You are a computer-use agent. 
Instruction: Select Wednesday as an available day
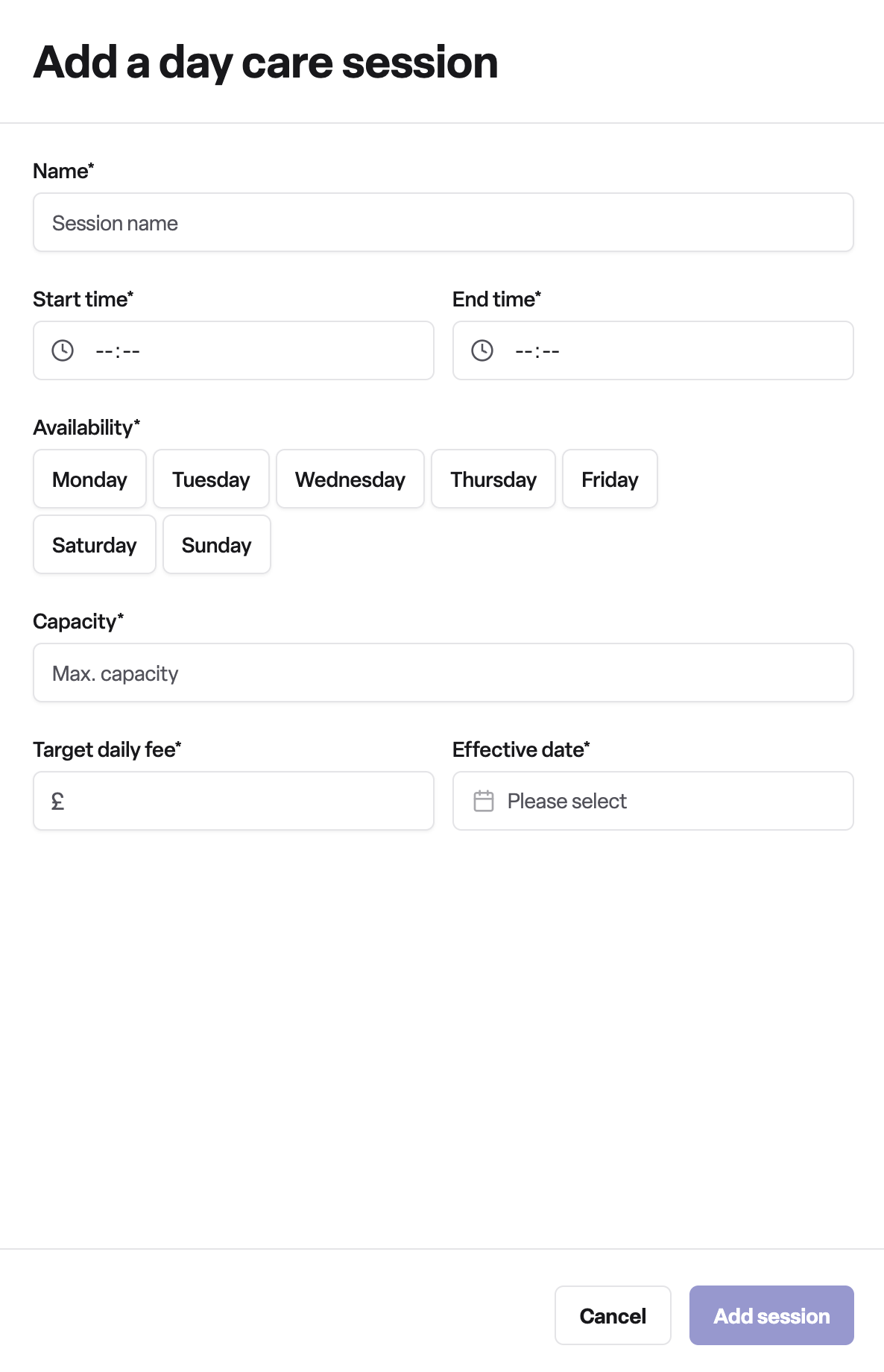(350, 479)
